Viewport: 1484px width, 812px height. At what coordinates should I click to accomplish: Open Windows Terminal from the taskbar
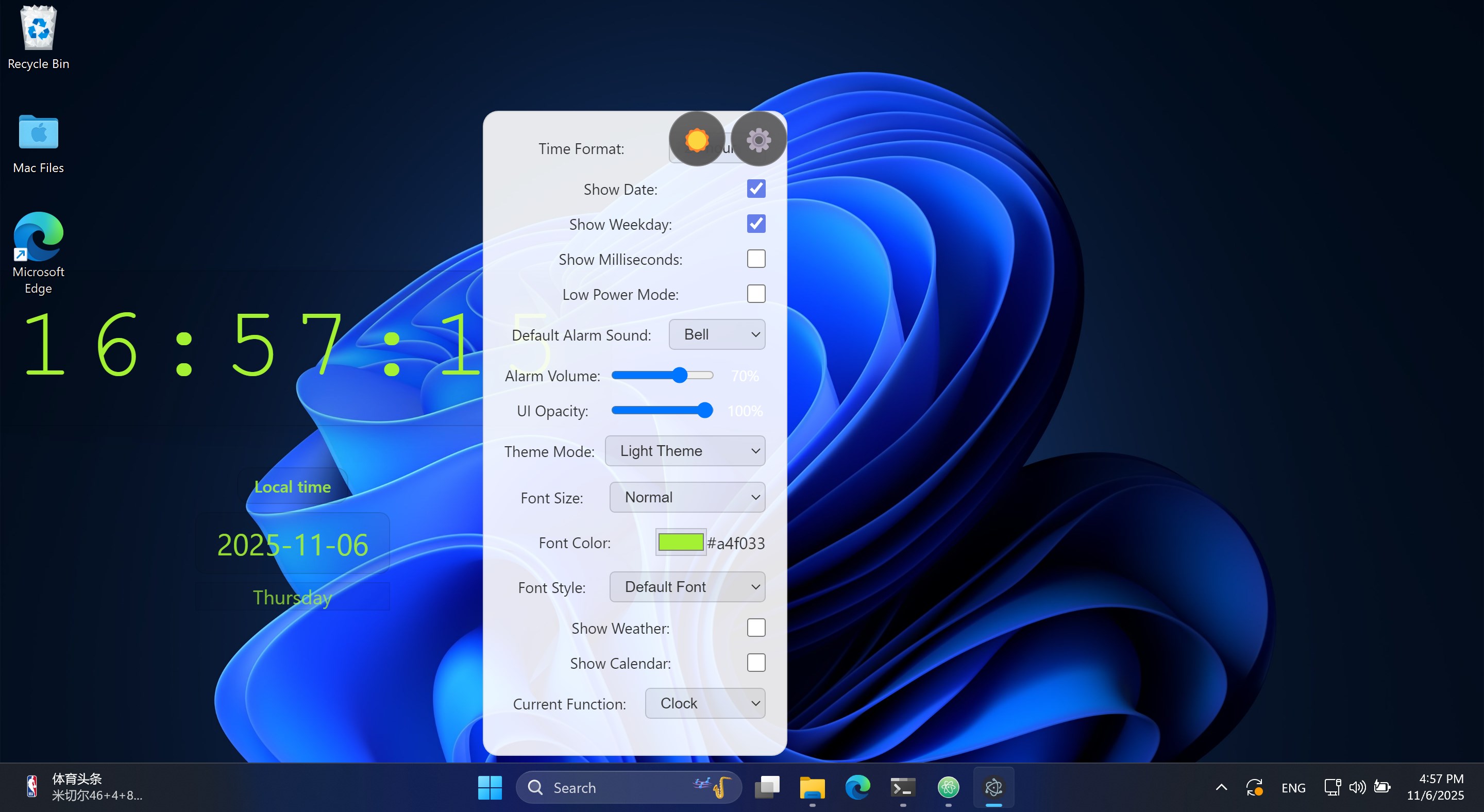pos(903,787)
